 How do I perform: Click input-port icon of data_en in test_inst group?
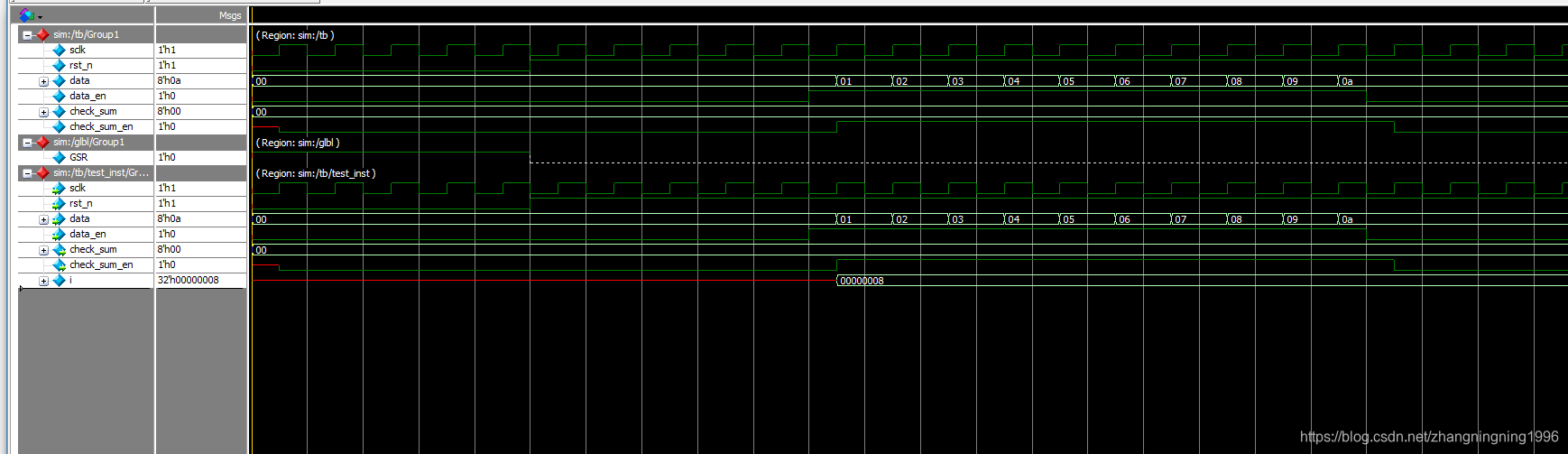point(59,235)
